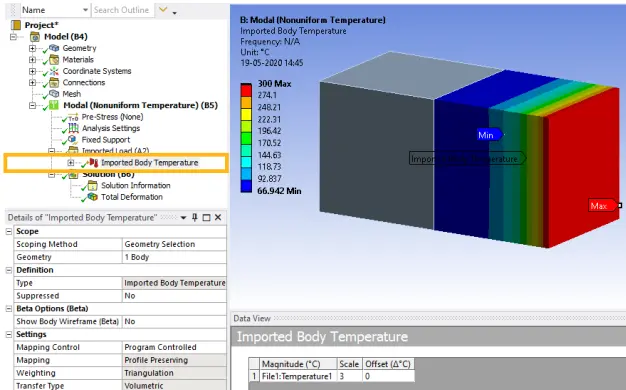
Task: Click the Offset cell with value 0
Action: 388,376
